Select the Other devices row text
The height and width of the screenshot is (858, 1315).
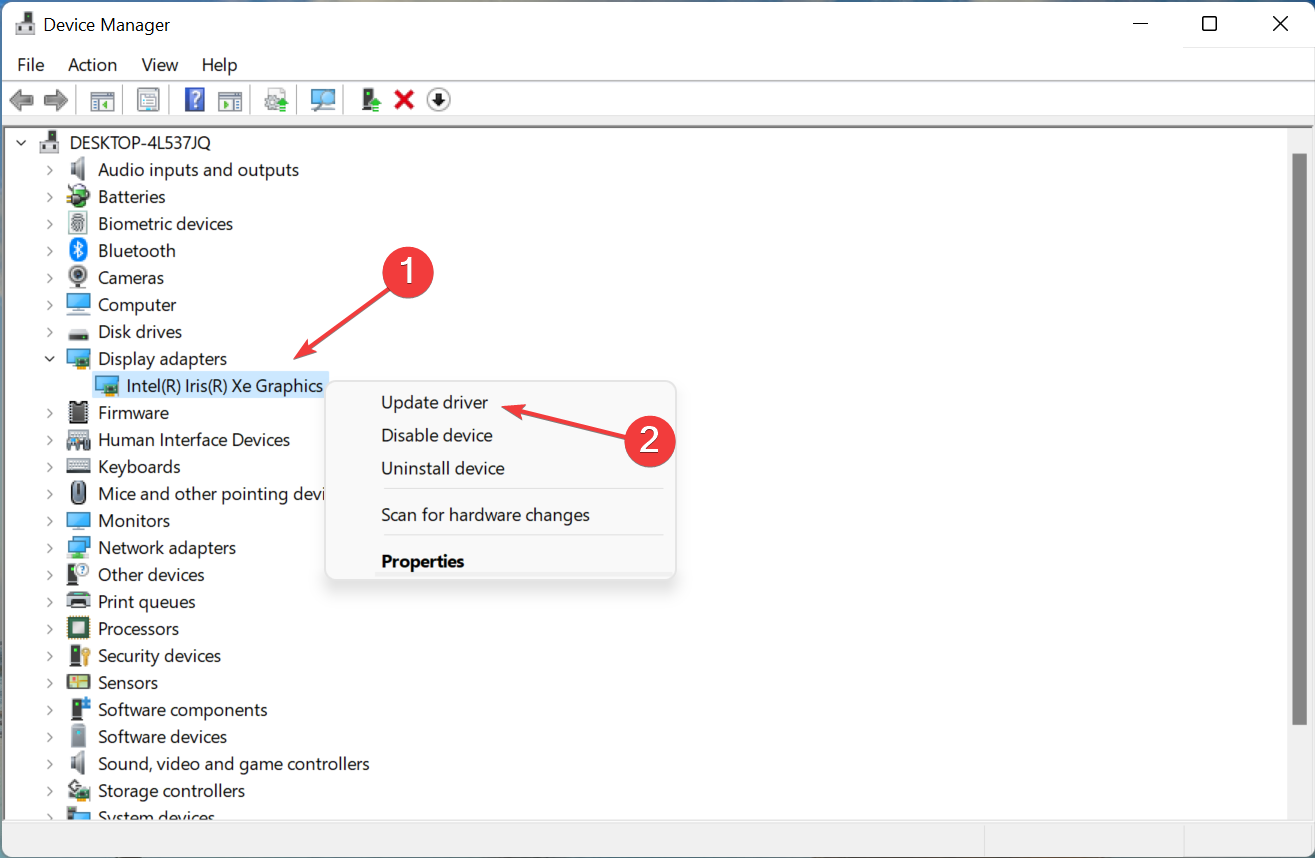click(x=151, y=575)
